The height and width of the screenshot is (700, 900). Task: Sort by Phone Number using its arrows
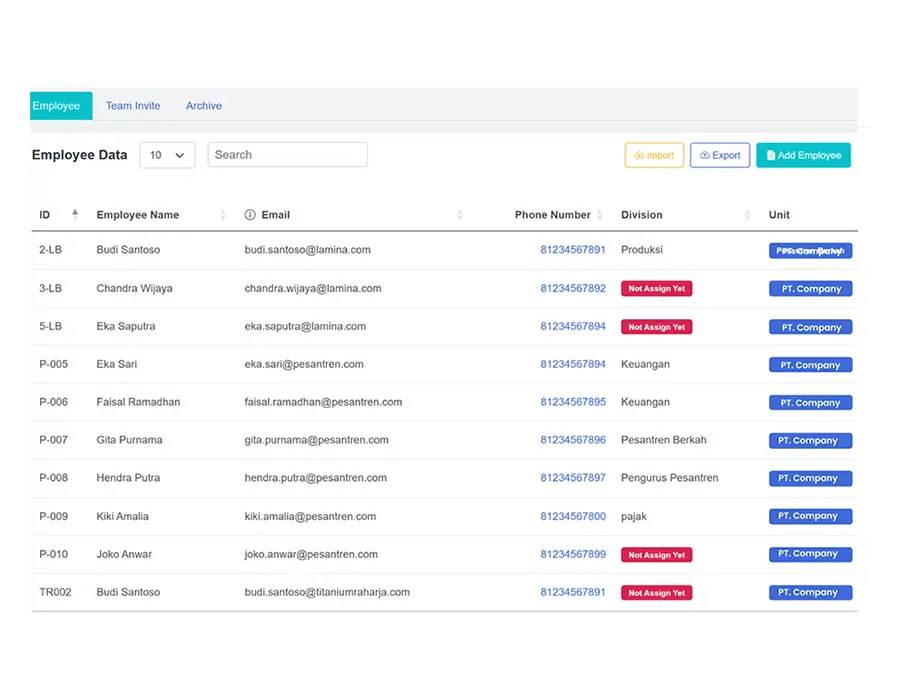tap(600, 215)
